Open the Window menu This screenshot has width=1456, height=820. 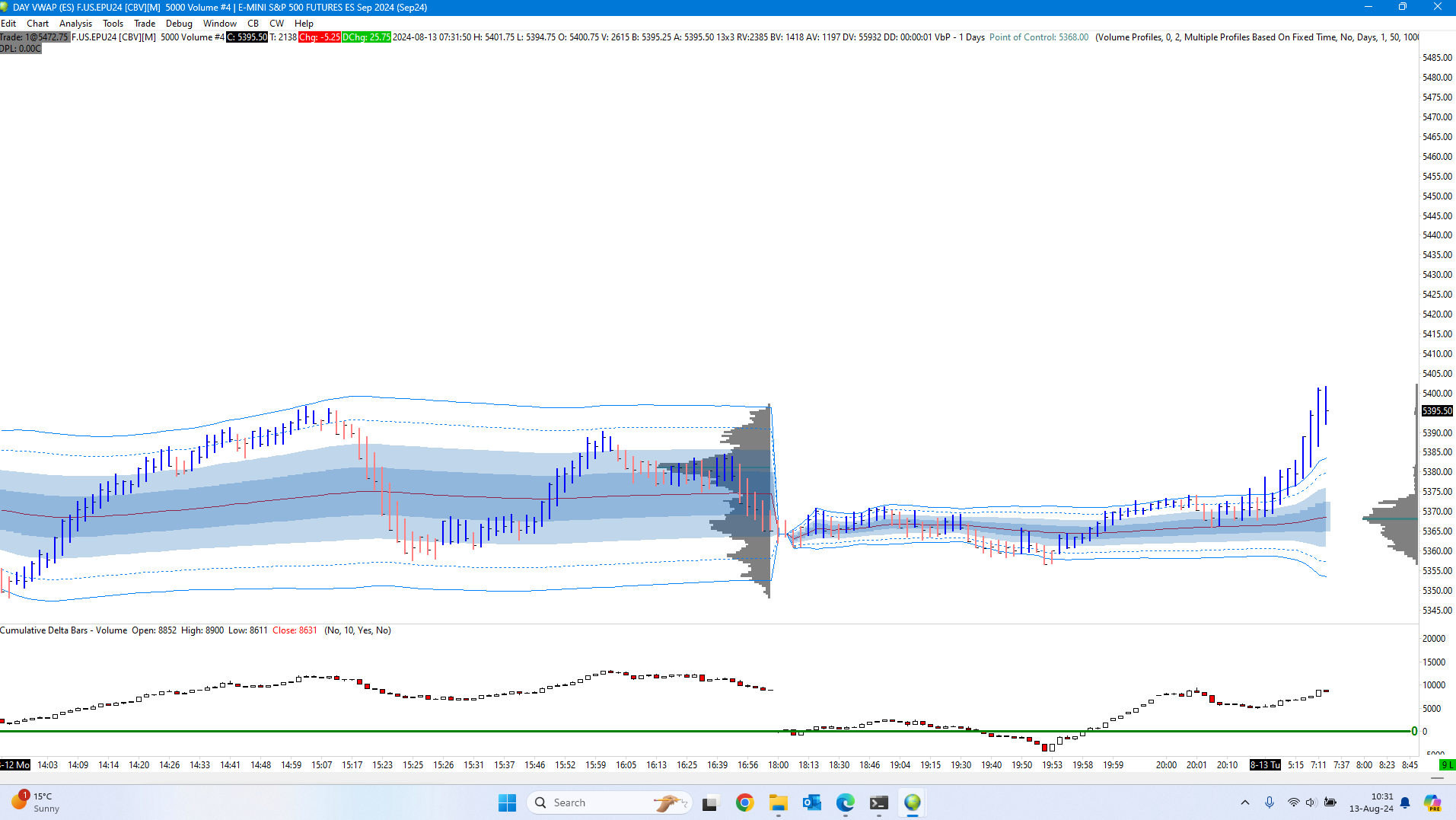pos(220,24)
